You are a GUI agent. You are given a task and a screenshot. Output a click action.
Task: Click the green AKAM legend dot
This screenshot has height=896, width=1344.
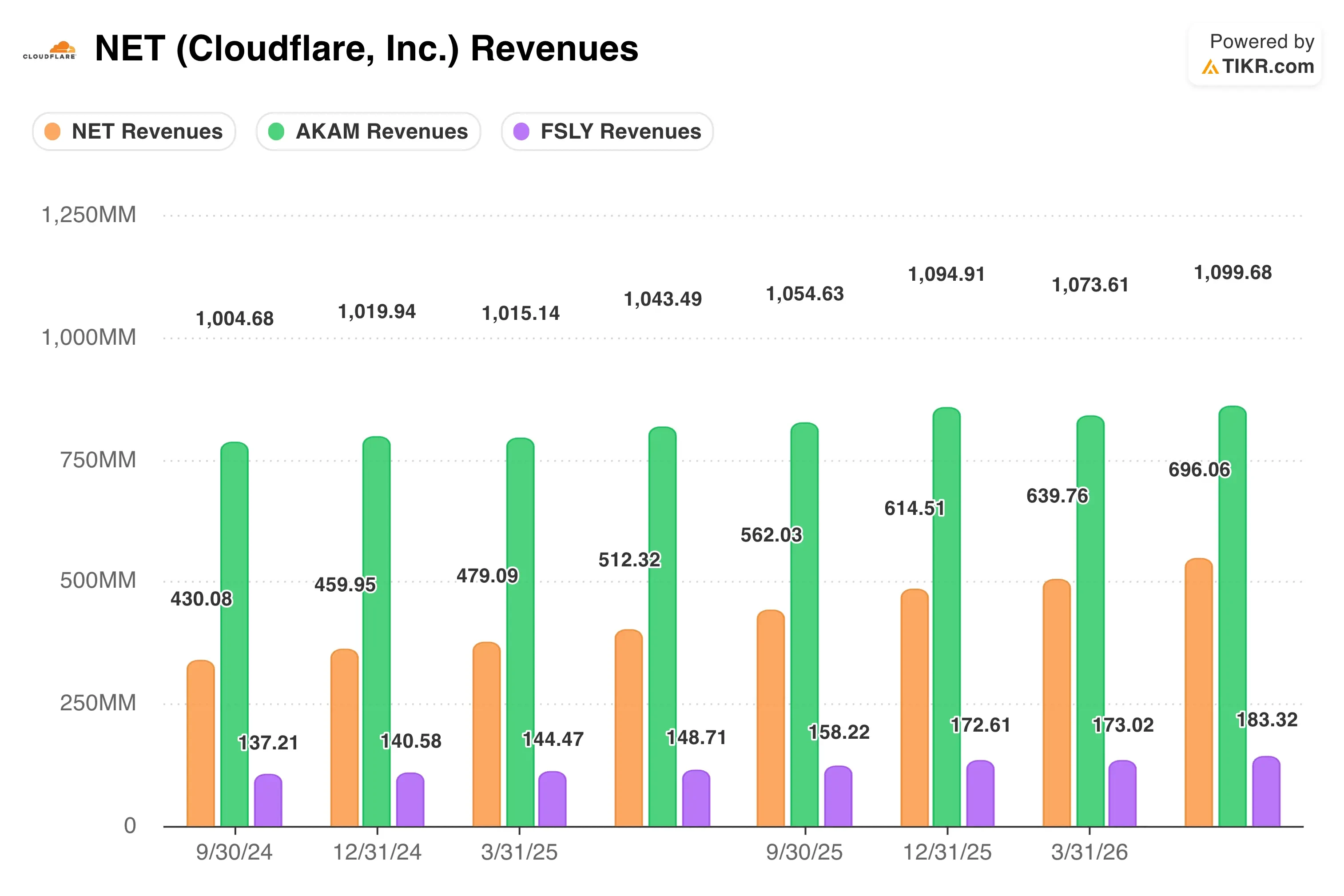[276, 131]
